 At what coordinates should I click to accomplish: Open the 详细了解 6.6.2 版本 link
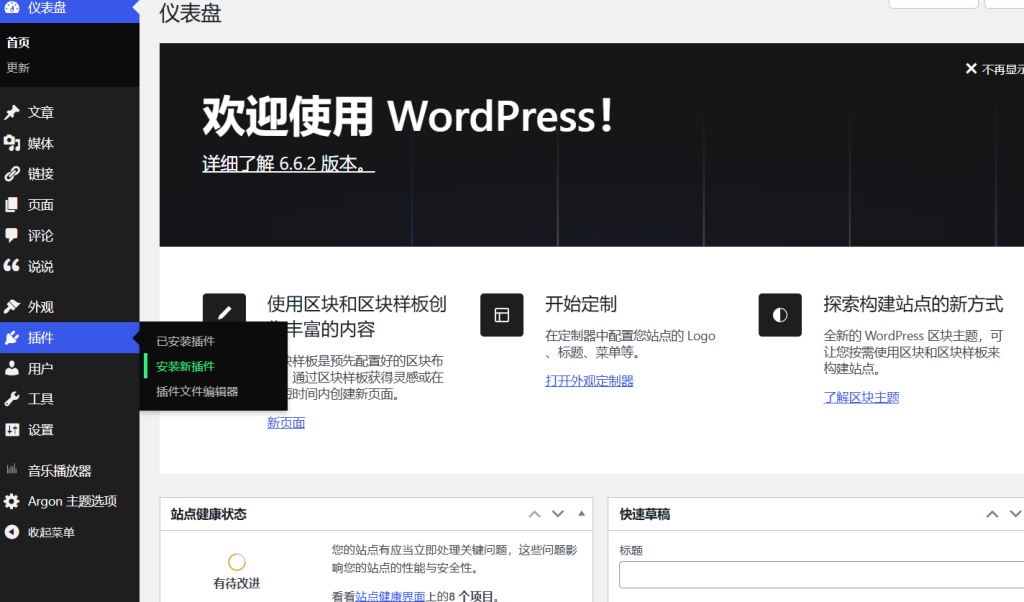[288, 164]
